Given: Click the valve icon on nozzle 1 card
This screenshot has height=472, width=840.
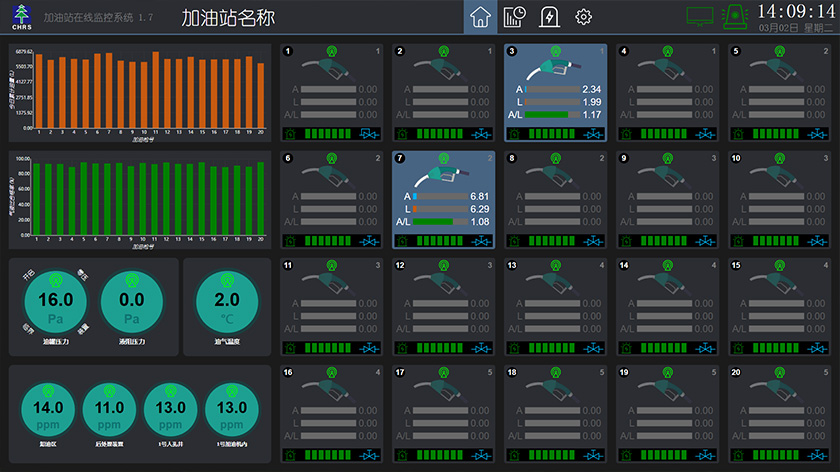Looking at the screenshot, I should (x=370, y=133).
